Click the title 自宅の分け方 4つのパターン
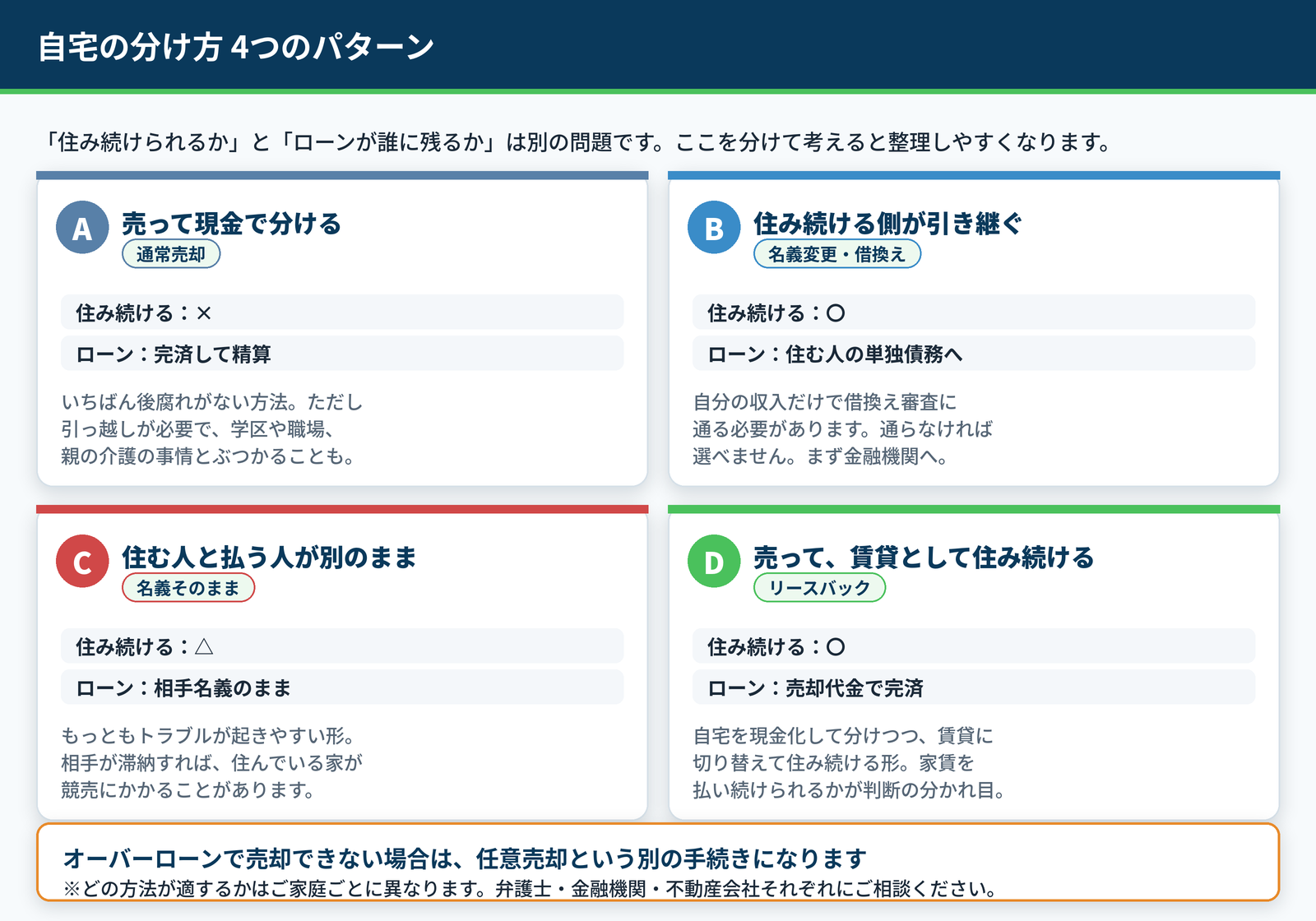1316x921 pixels. (236, 47)
